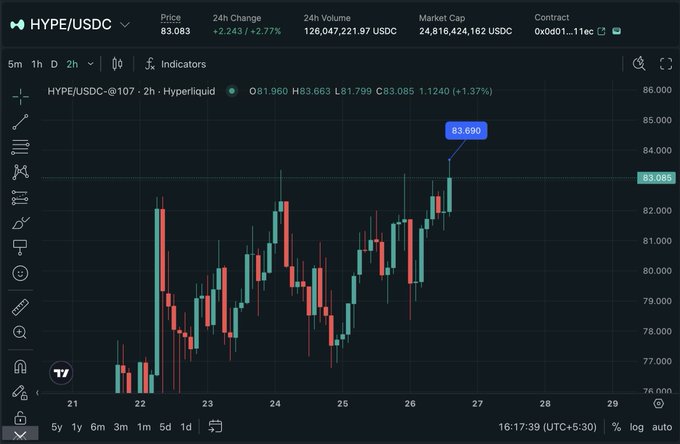
Task: Set date range to 1m
Action: (x=144, y=427)
